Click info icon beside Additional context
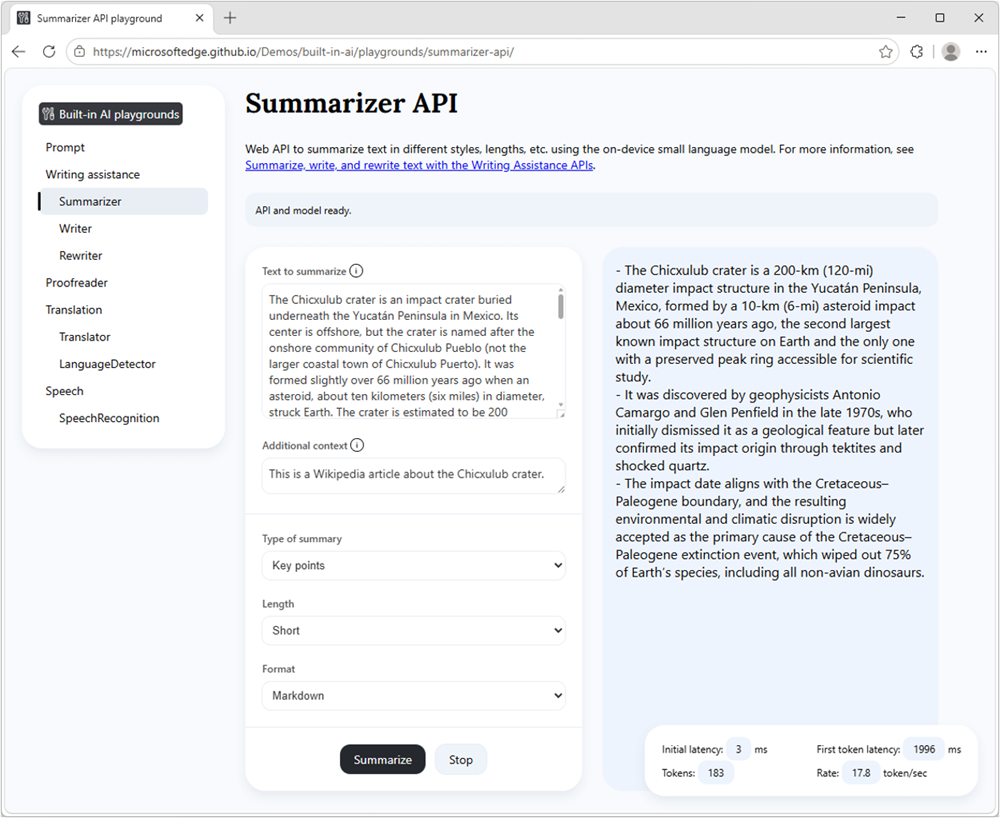This screenshot has width=1000, height=818. tap(357, 445)
